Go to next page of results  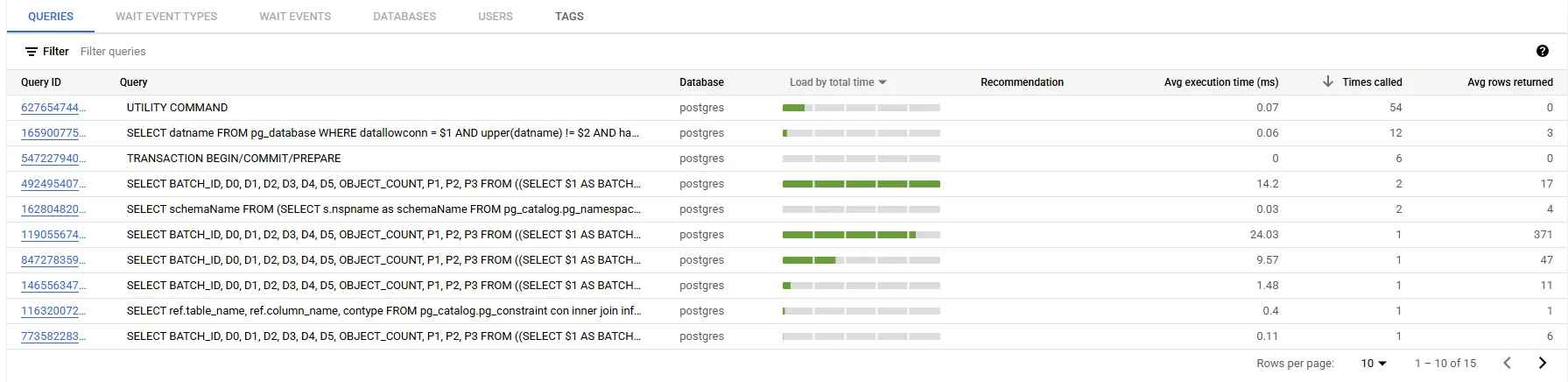(1542, 363)
